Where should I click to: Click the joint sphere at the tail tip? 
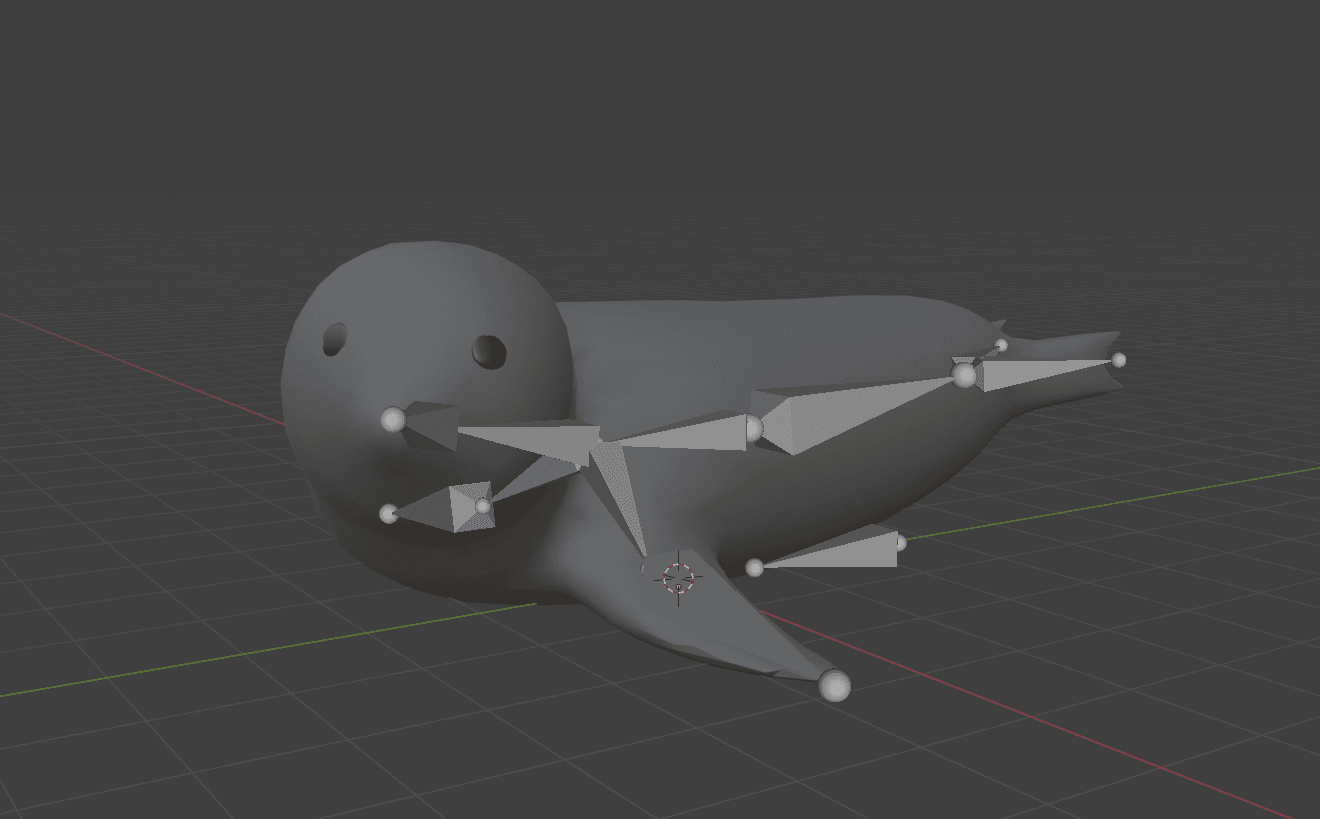click(1119, 360)
